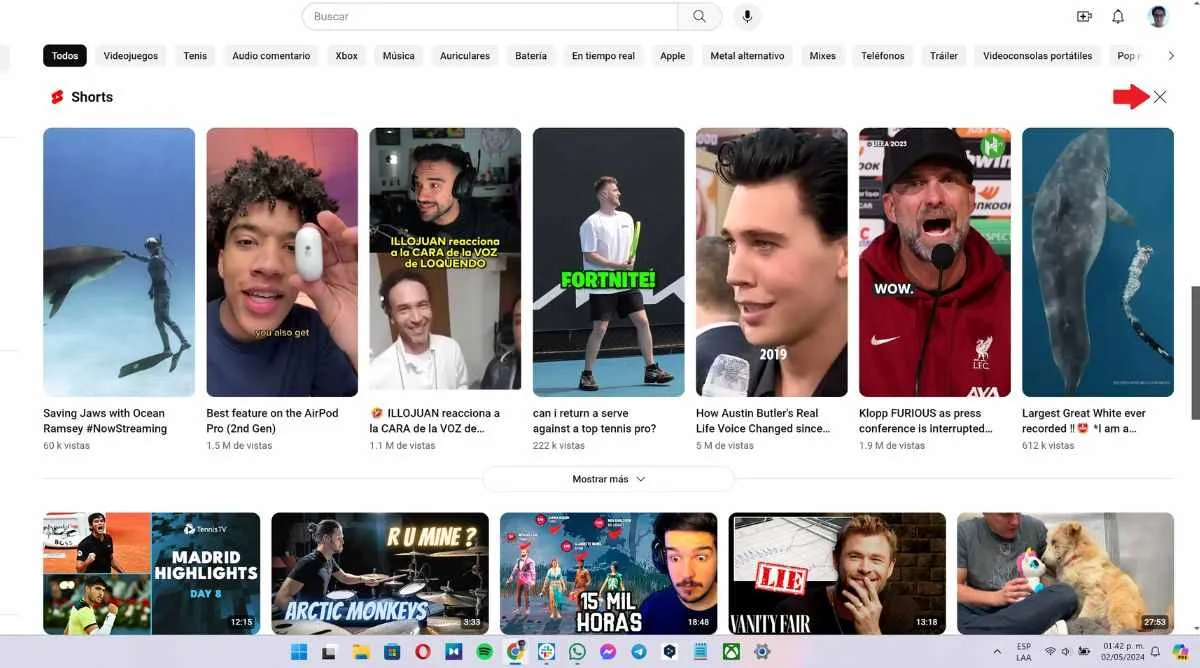Open the Klopp WOW press conference short
The height and width of the screenshot is (668, 1200).
tap(935, 262)
